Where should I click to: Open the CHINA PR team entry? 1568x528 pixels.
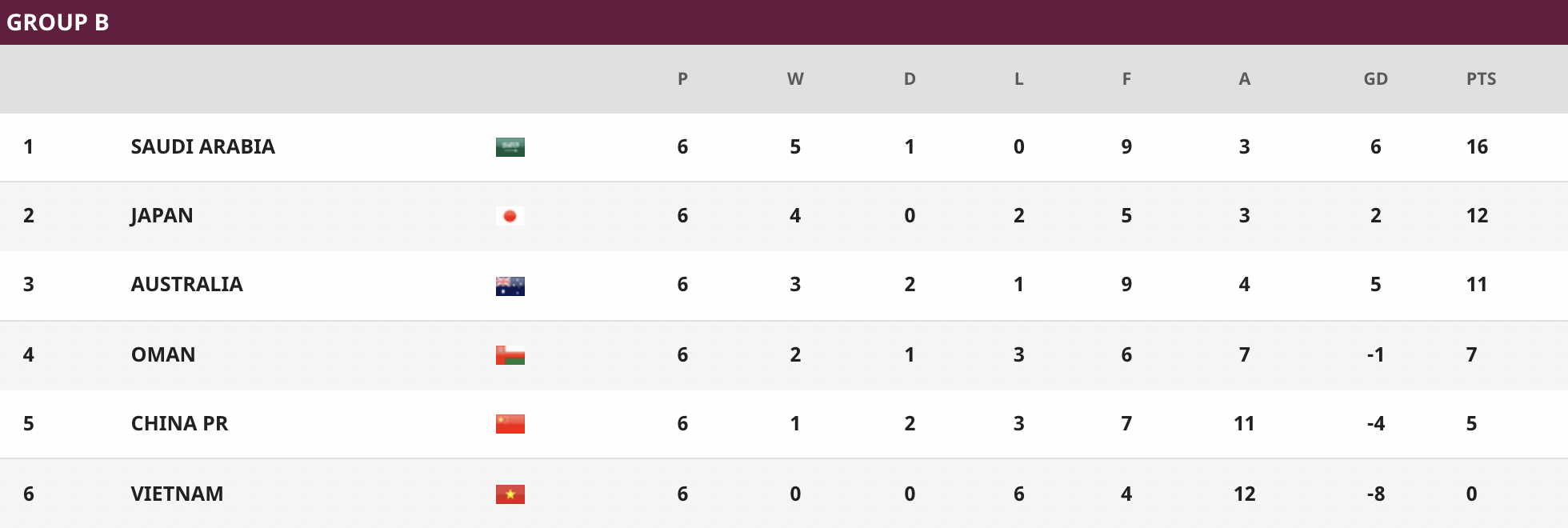click(x=180, y=423)
